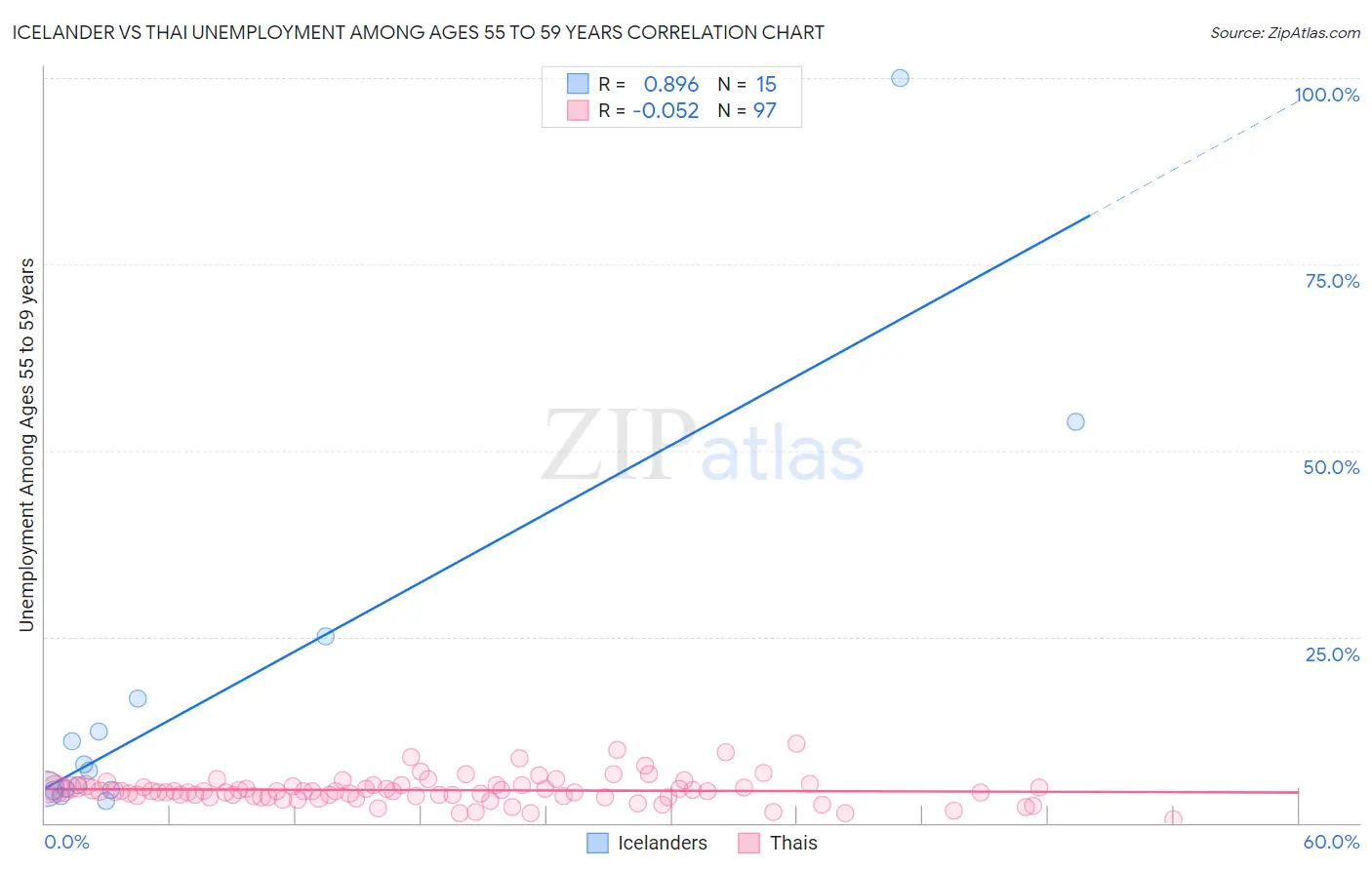
Task: Click the 0.0% x-axis label
Action: (66, 842)
